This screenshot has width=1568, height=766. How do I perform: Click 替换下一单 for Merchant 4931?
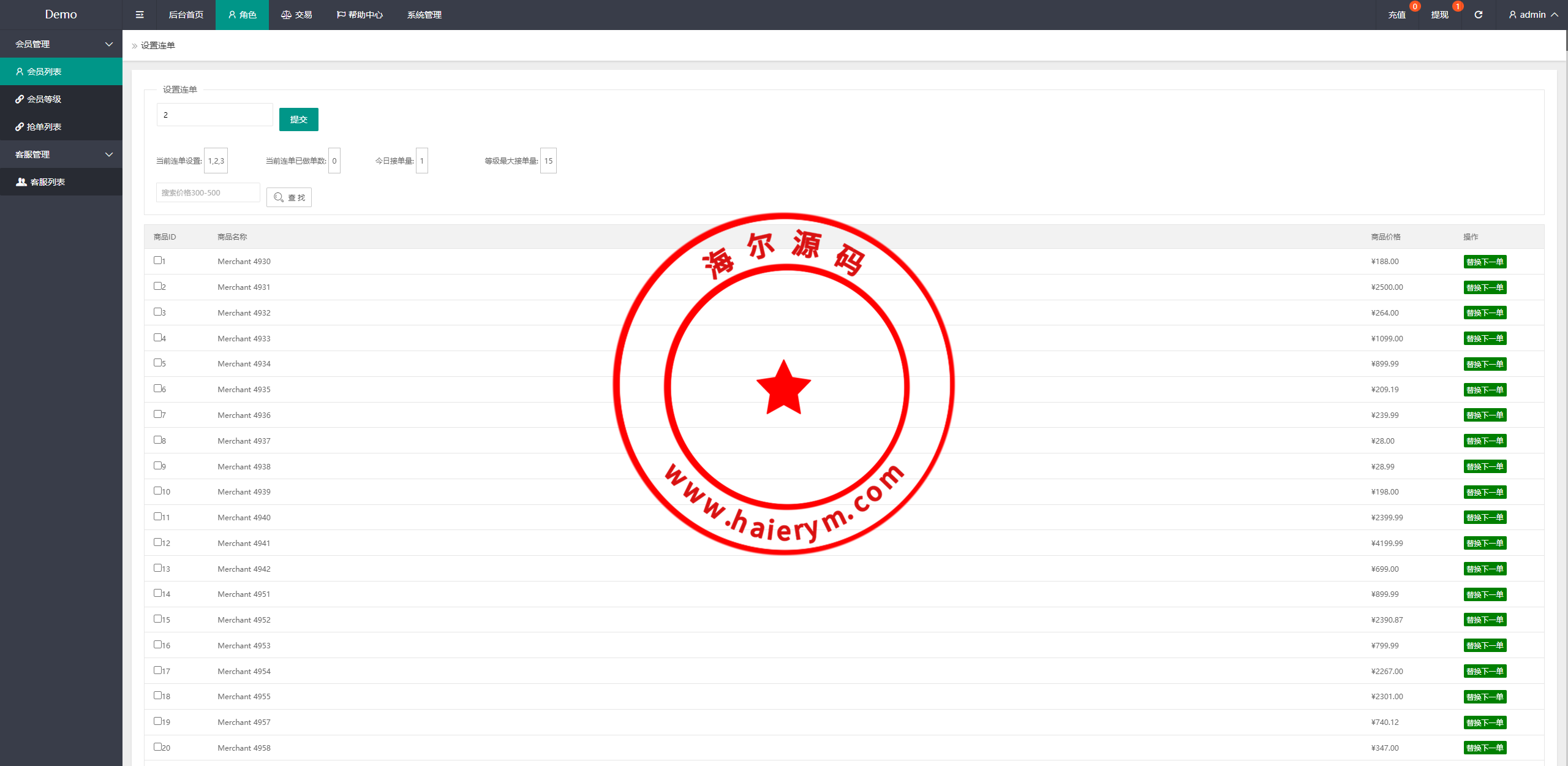click(x=1485, y=287)
